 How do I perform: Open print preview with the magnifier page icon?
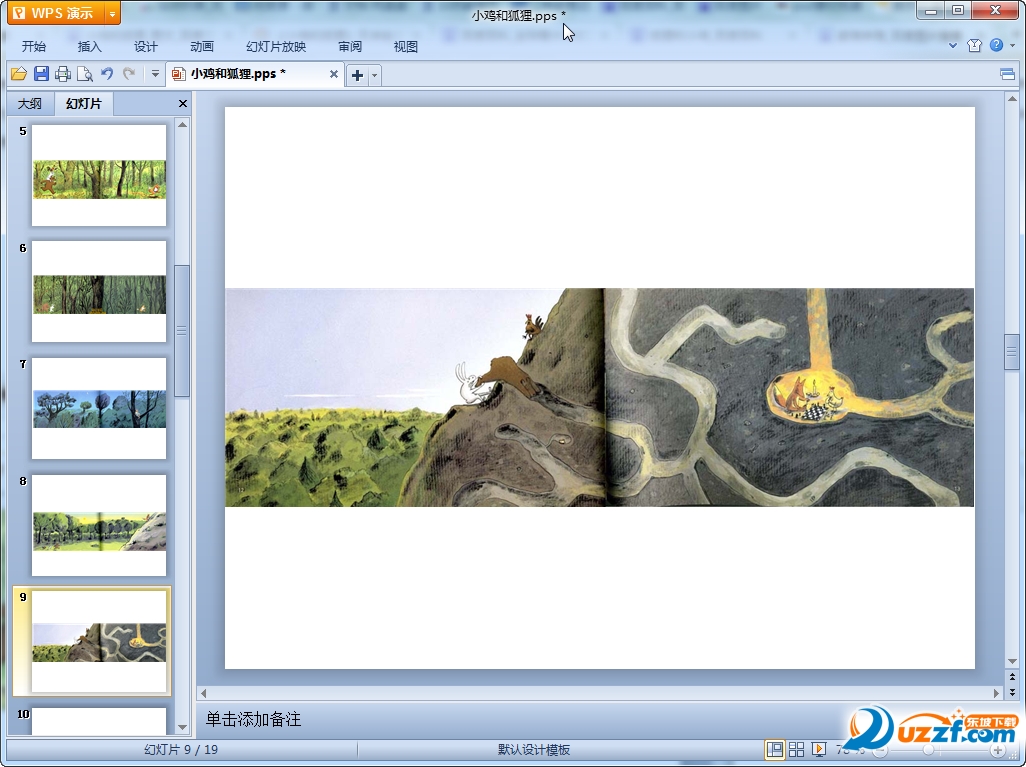(x=84, y=74)
